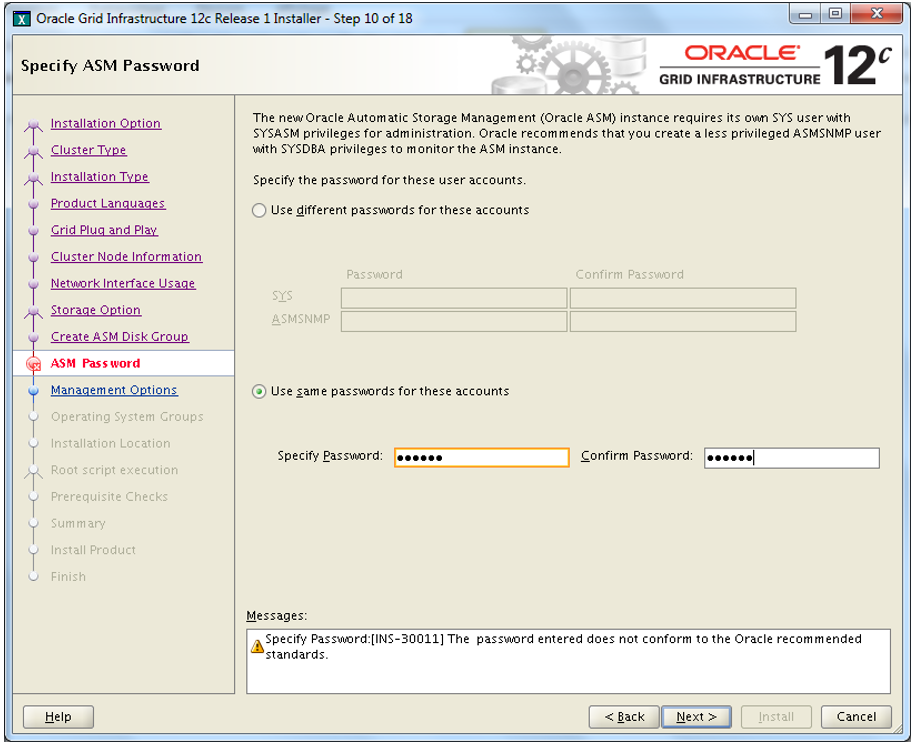Click the SYS Password field
This screenshot has height=746, width=913.
[x=454, y=298]
